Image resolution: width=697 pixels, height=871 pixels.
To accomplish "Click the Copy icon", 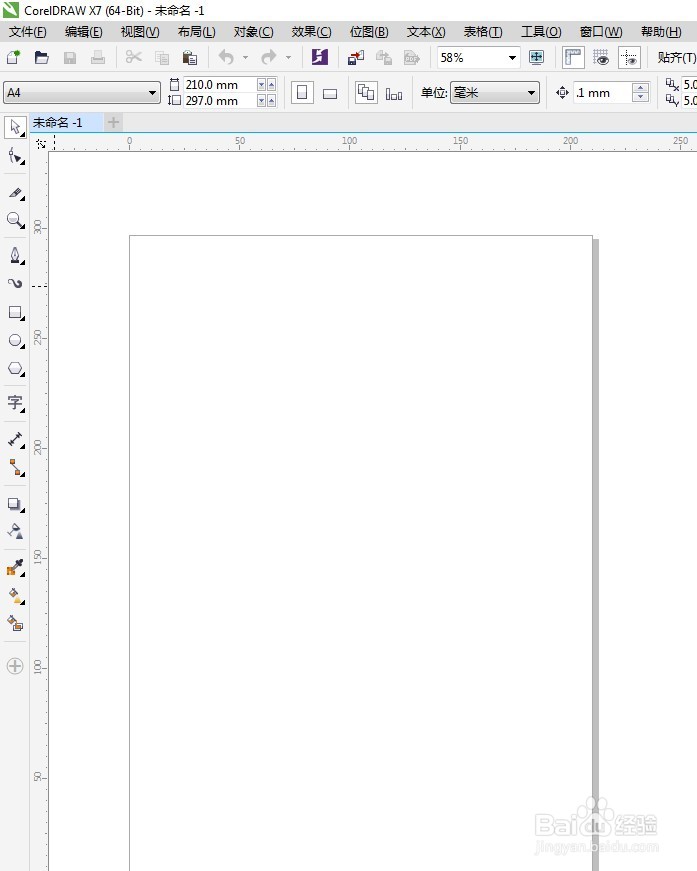I will click(162, 57).
